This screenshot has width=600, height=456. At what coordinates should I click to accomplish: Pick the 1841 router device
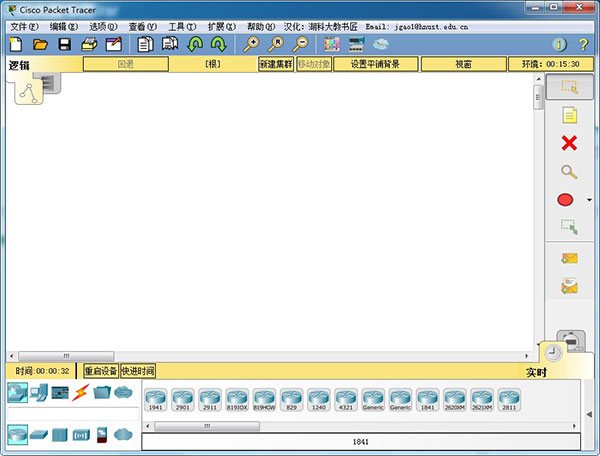[427, 400]
